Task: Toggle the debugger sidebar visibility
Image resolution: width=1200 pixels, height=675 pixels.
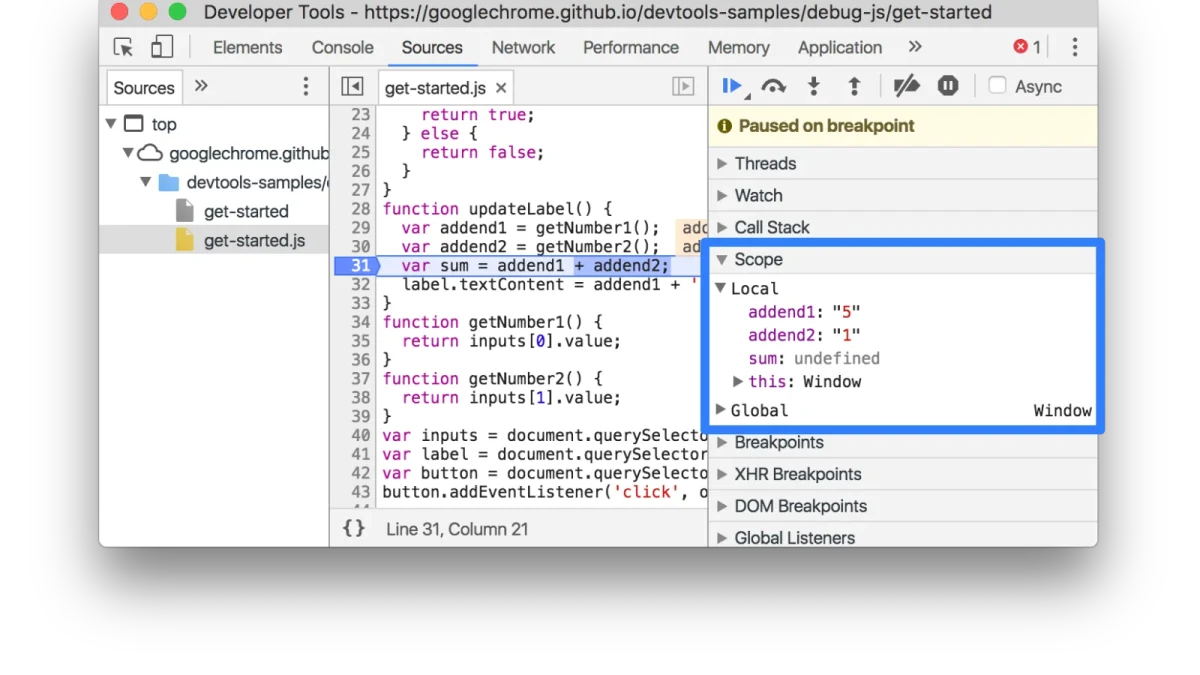Action: click(683, 87)
